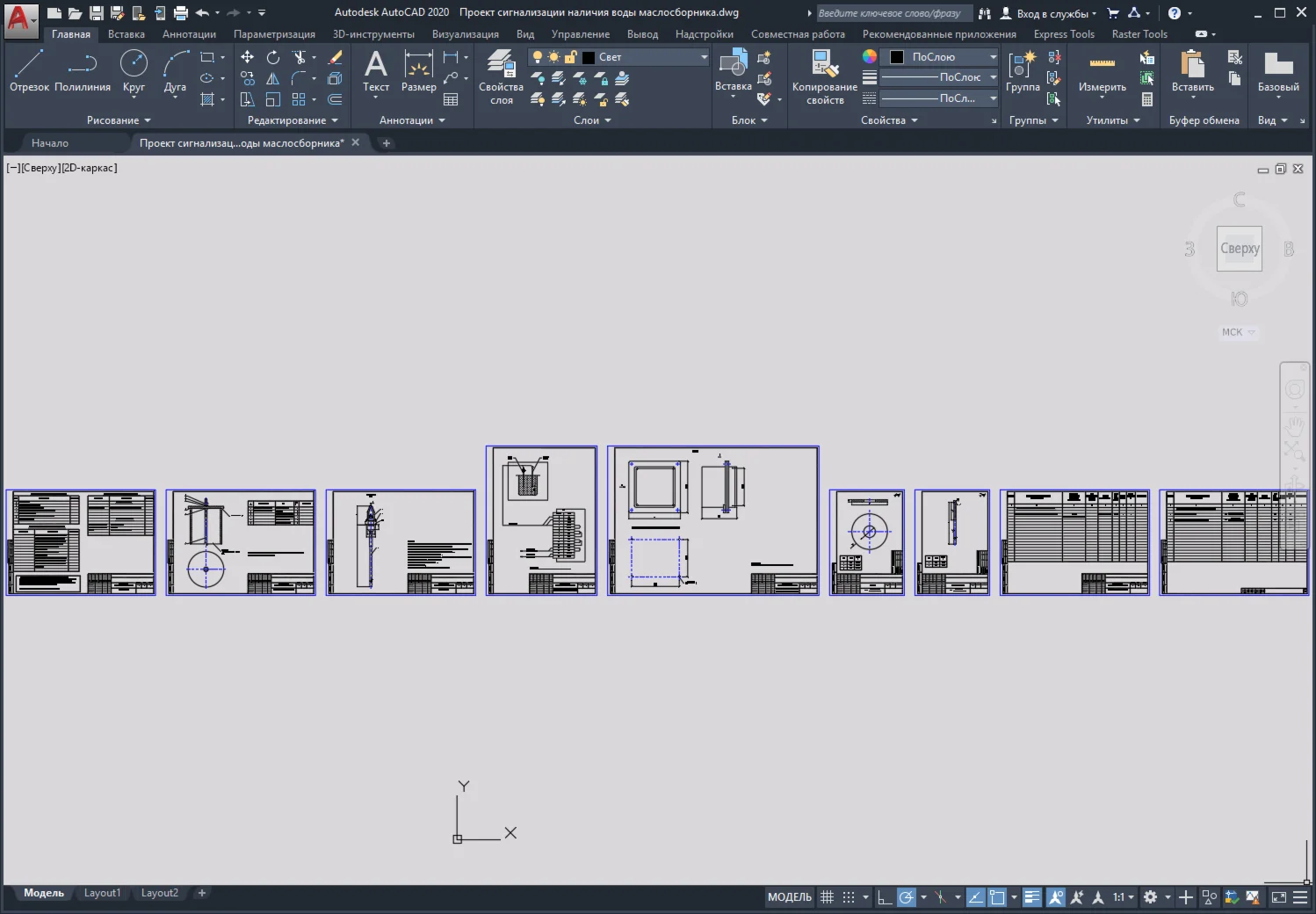Switch to the Вывод ribbon tab
This screenshot has height=914, width=1316.
point(642,34)
